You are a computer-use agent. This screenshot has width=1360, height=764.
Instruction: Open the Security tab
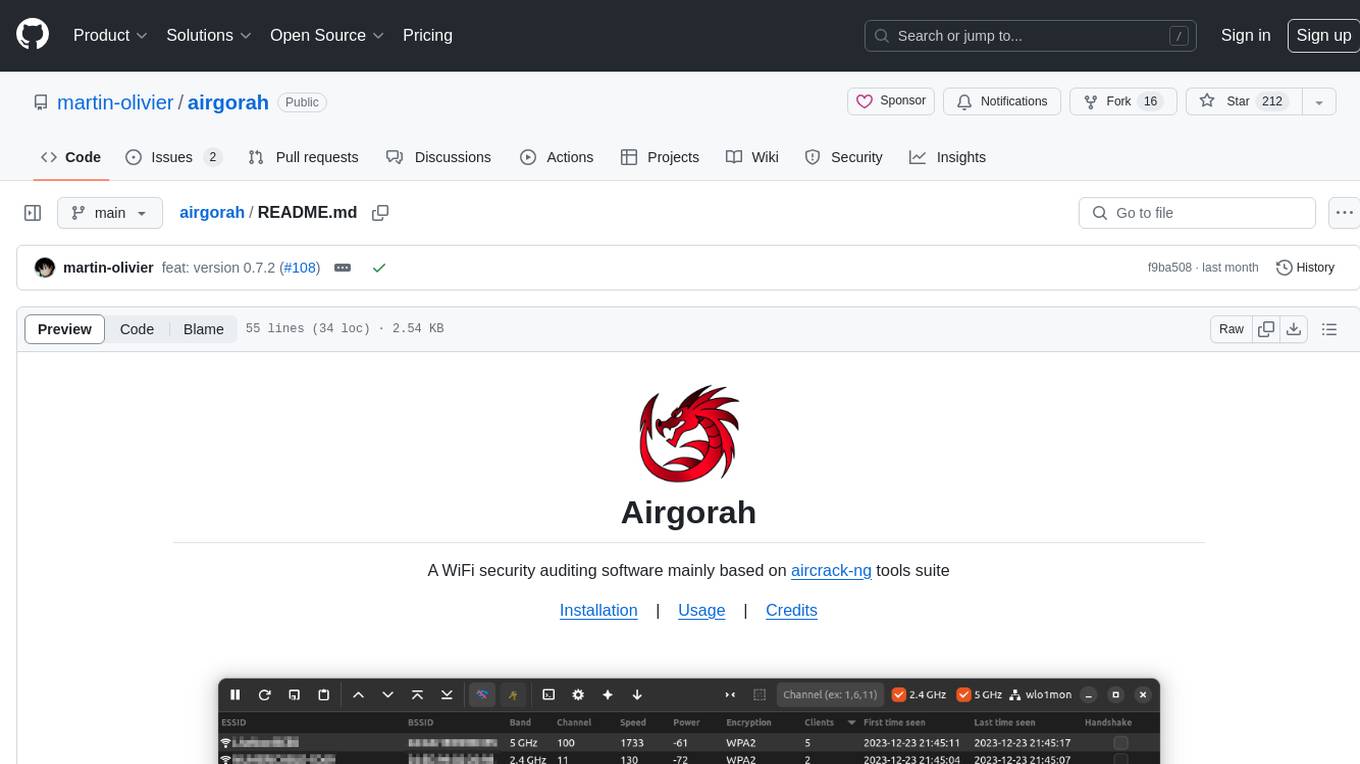pos(844,157)
